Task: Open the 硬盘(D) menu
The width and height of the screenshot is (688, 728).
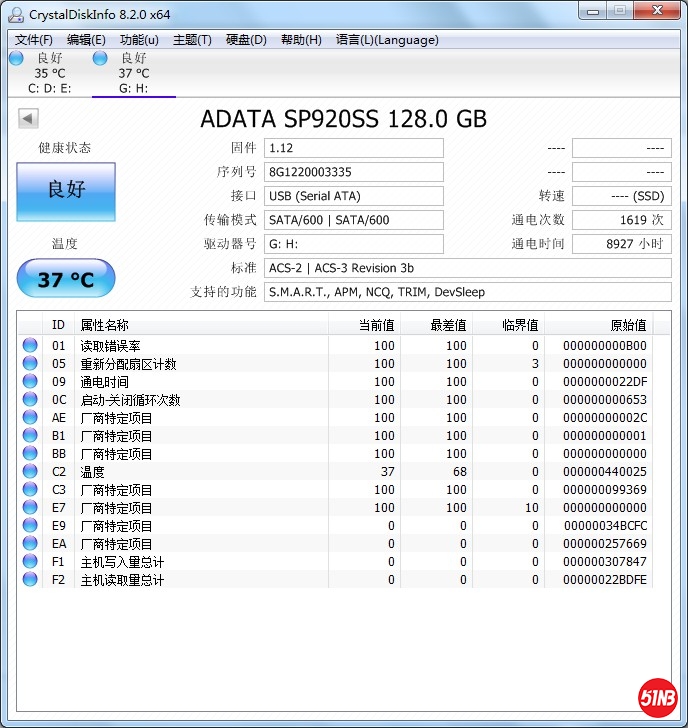Action: [246, 40]
